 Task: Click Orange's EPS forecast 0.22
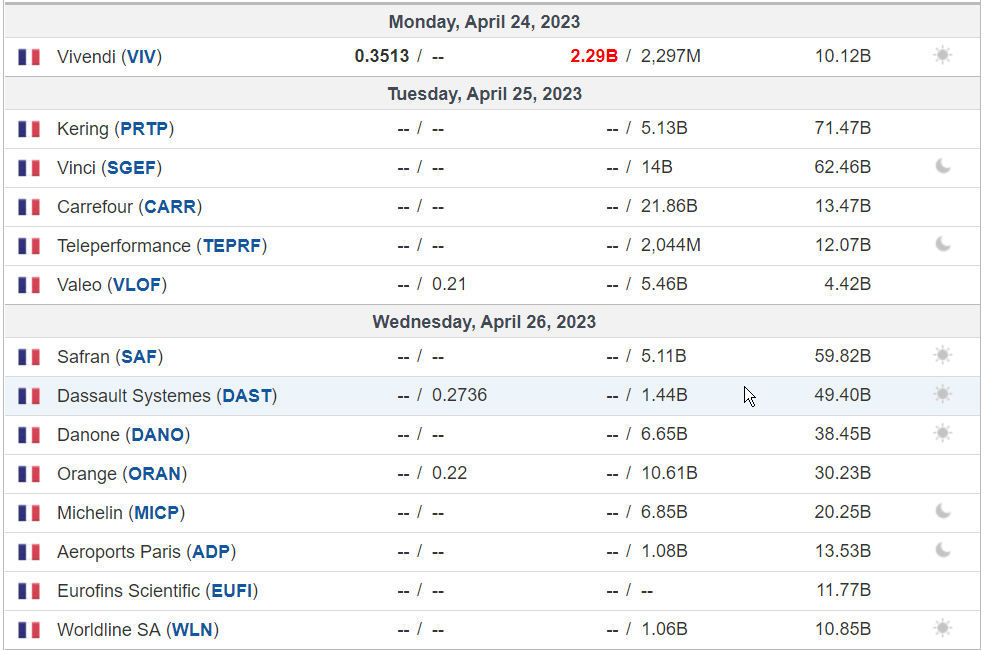tap(449, 473)
